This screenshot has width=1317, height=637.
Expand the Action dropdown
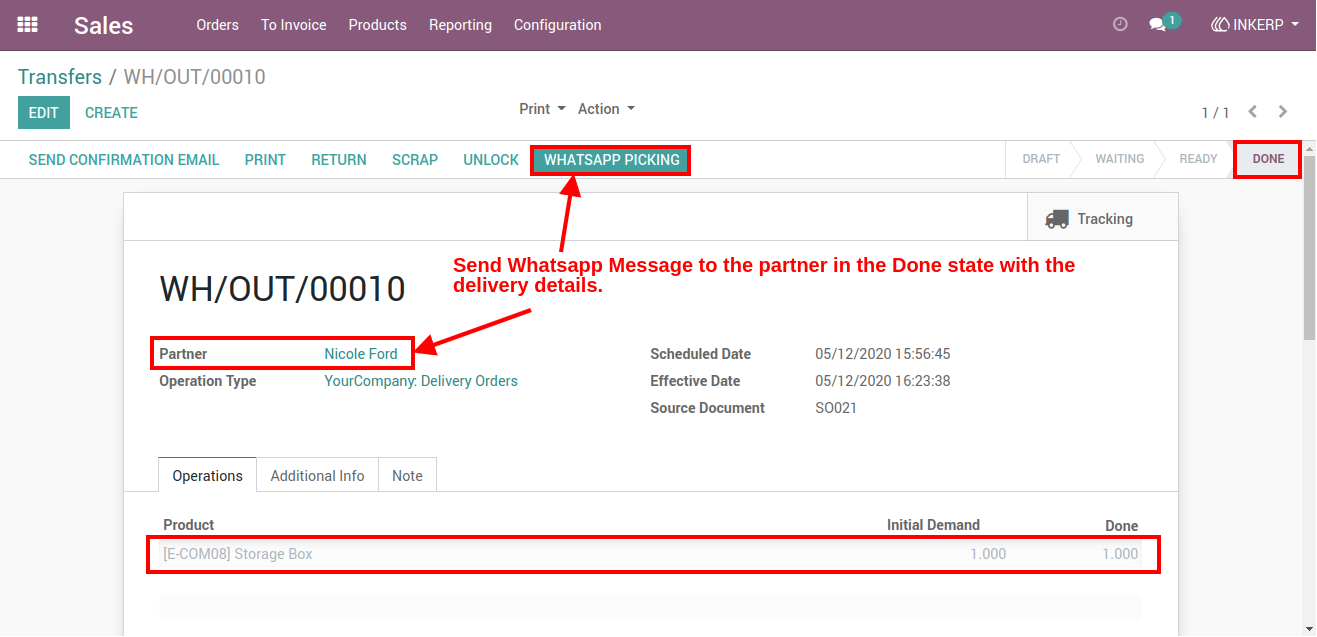pyautogui.click(x=606, y=109)
